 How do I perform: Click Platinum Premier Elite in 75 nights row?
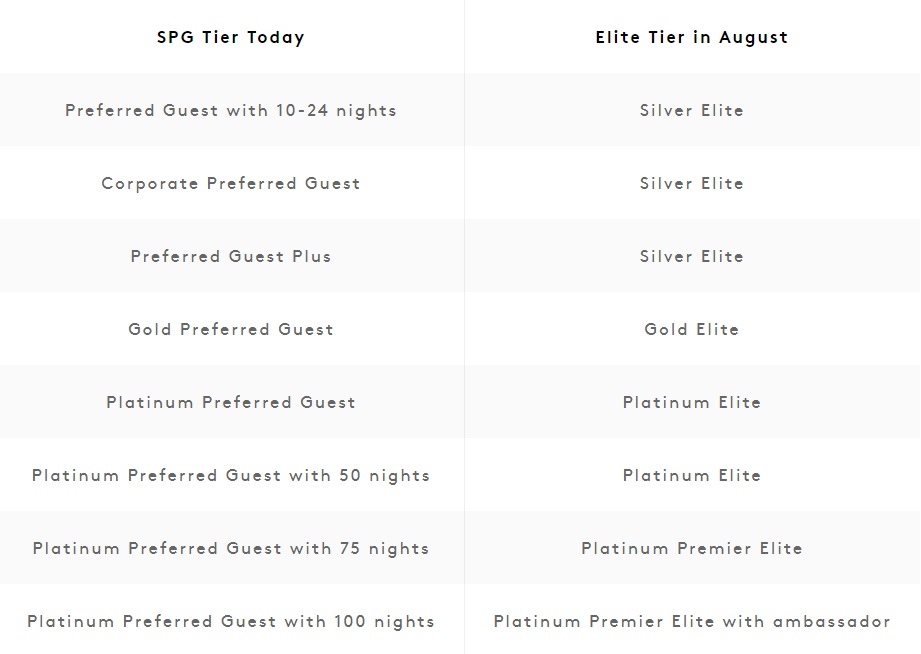point(692,549)
